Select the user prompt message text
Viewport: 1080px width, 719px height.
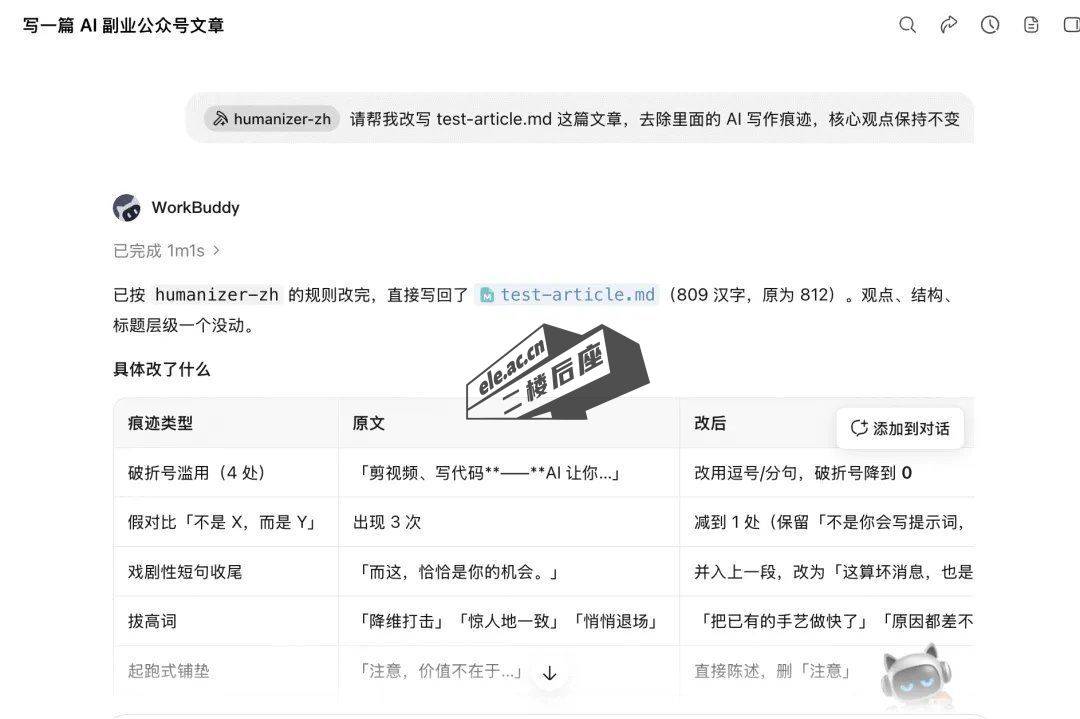(x=654, y=119)
